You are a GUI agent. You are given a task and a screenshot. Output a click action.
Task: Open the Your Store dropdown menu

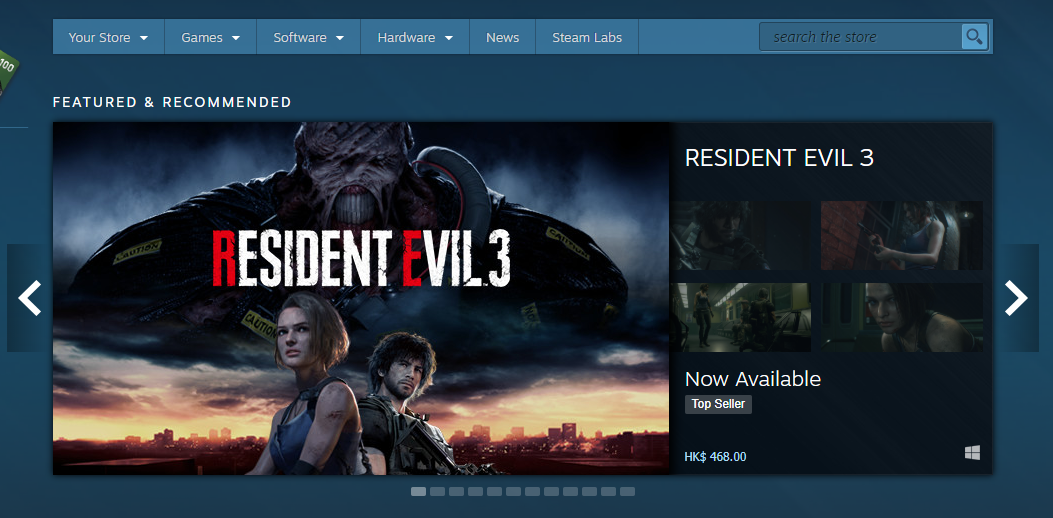(x=108, y=38)
